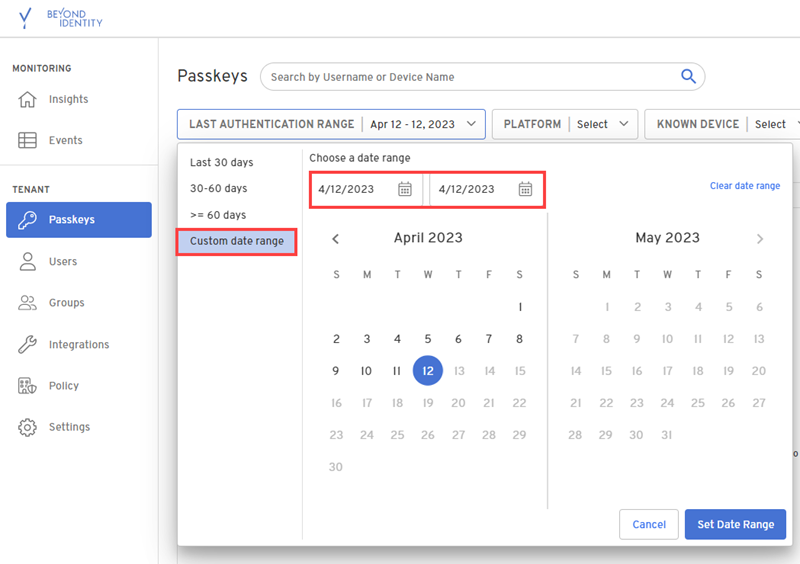Select the Last 30 days preset

pyautogui.click(x=221, y=162)
